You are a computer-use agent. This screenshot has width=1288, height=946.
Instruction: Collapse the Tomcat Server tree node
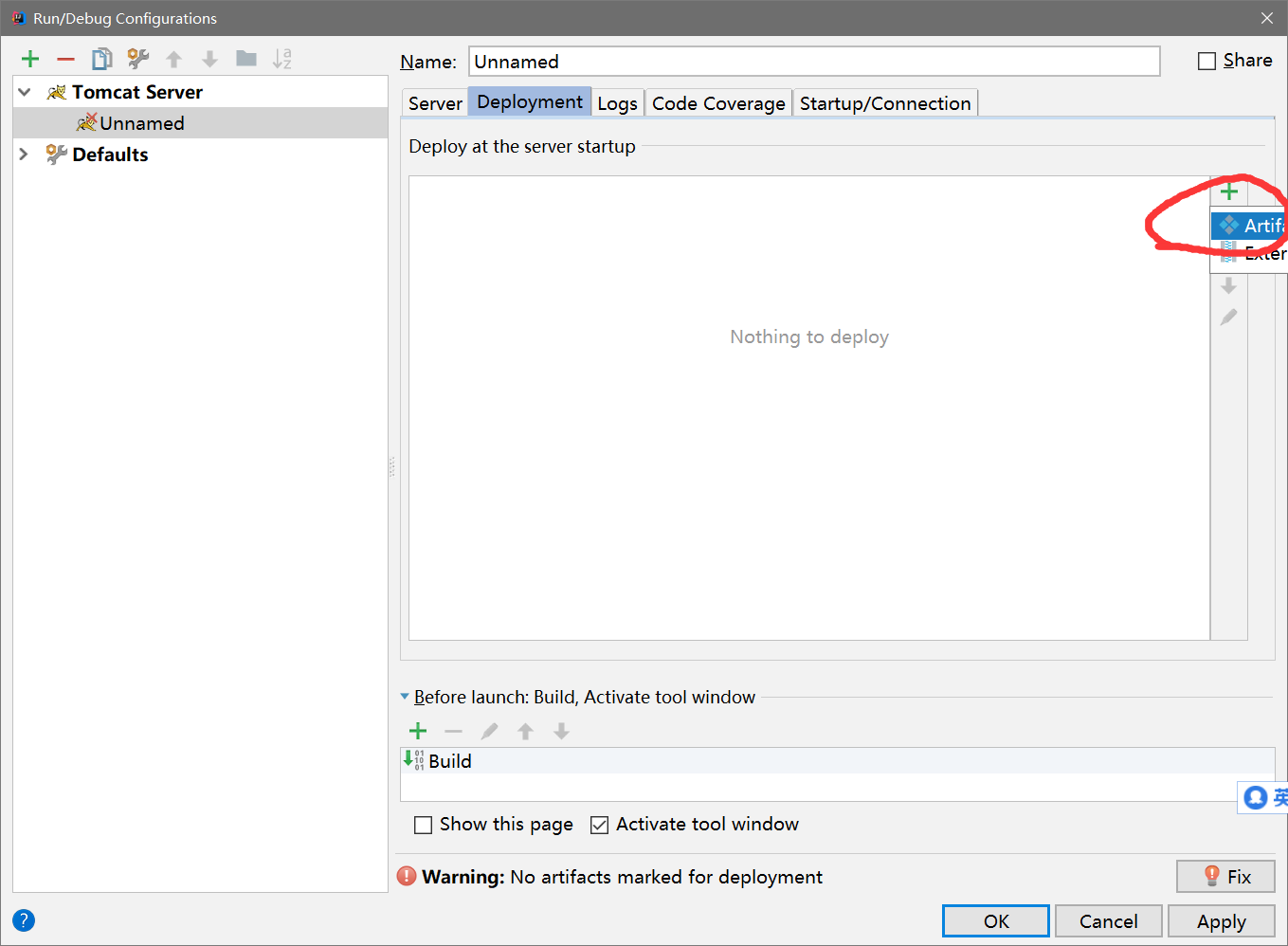click(25, 92)
